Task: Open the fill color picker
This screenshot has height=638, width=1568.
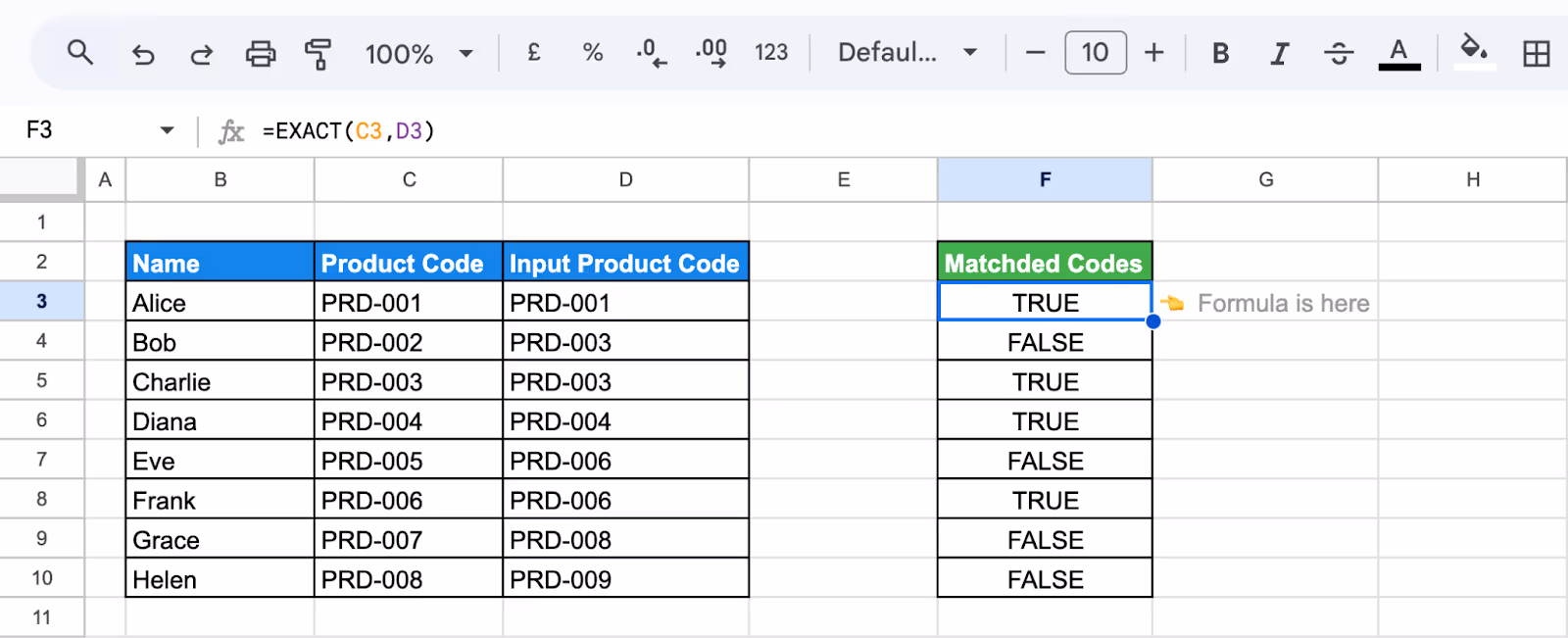Action: (1474, 51)
